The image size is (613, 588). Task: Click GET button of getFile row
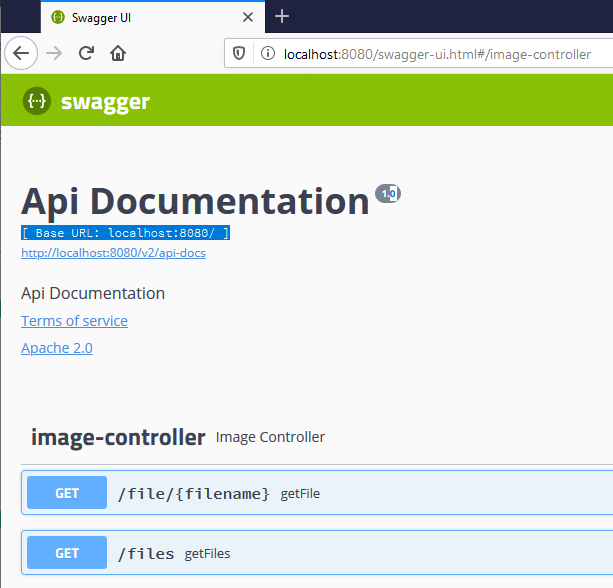point(67,493)
